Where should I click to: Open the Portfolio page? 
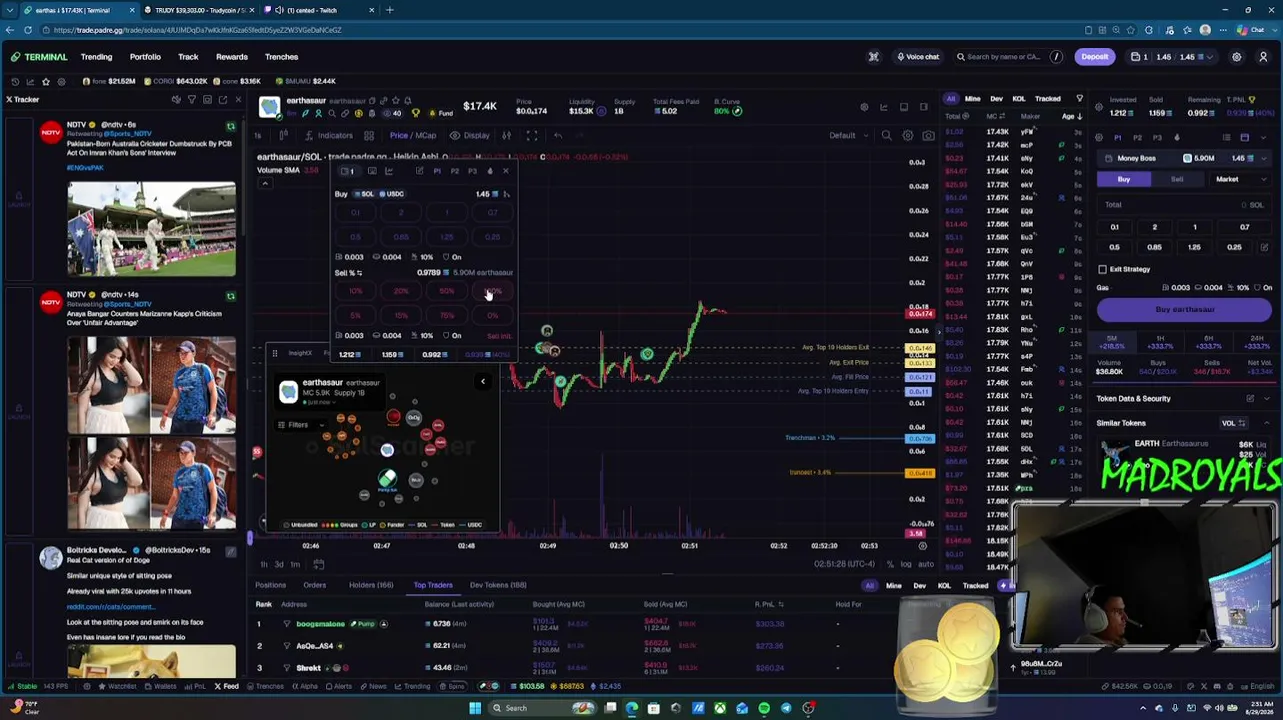point(145,57)
